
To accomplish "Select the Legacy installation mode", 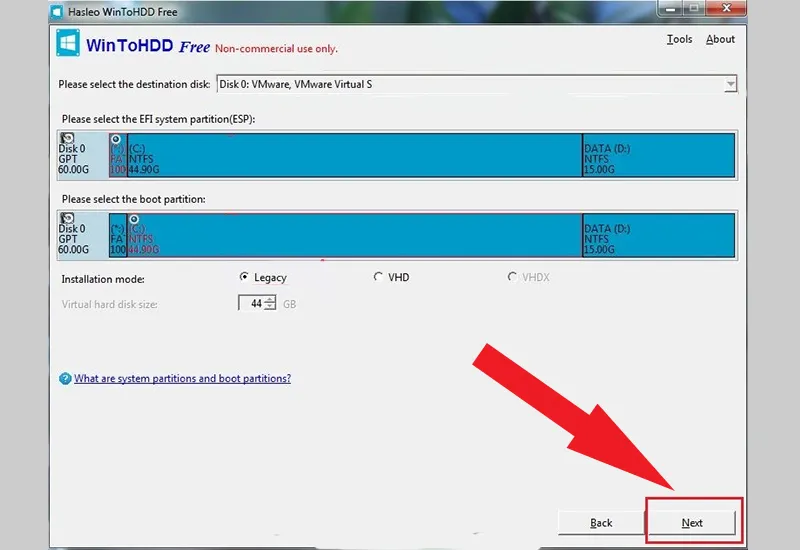I will 245,277.
